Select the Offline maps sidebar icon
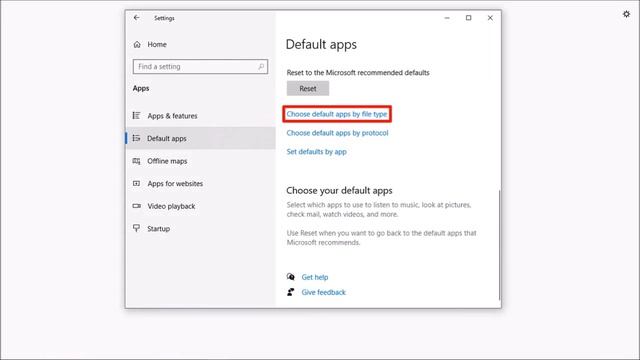This screenshot has width=640, height=360. [x=136, y=161]
